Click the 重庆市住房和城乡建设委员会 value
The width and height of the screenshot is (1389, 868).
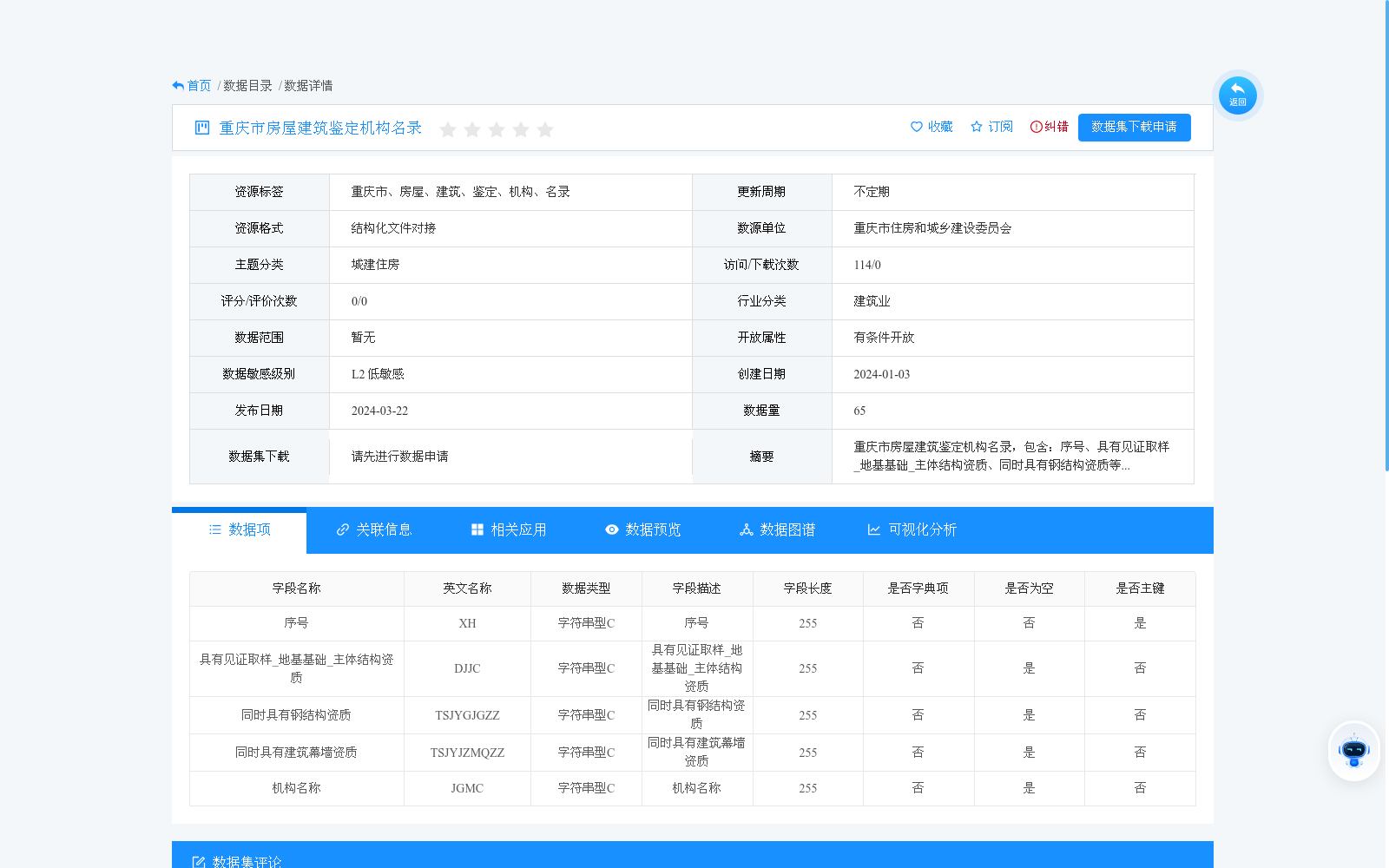(932, 228)
